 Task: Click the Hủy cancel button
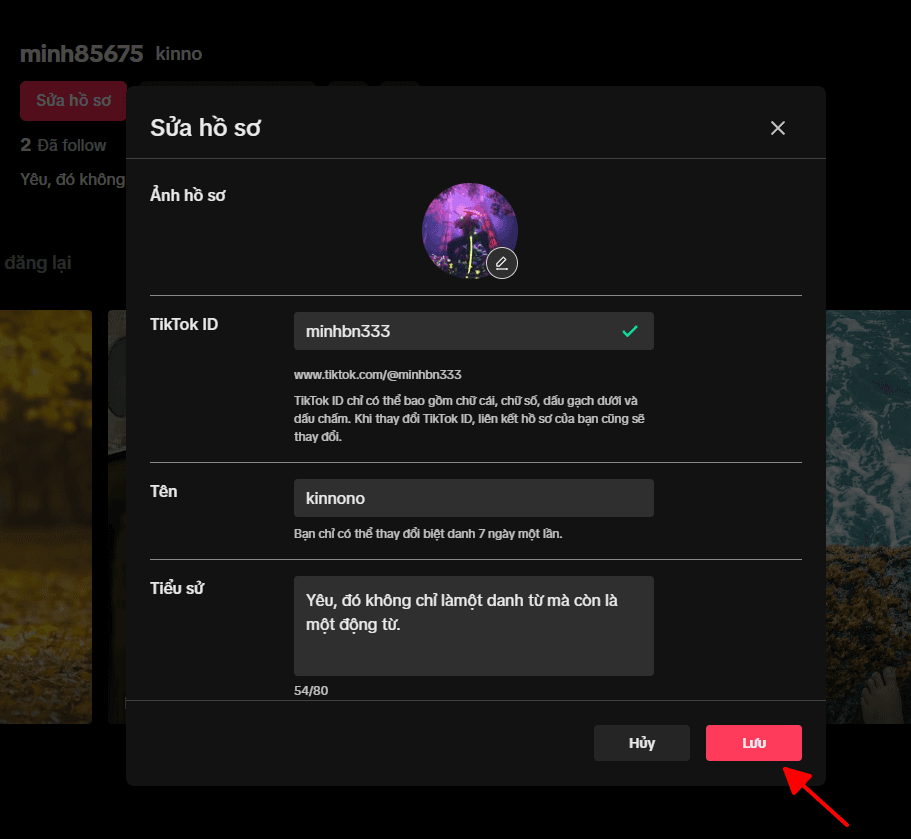641,743
